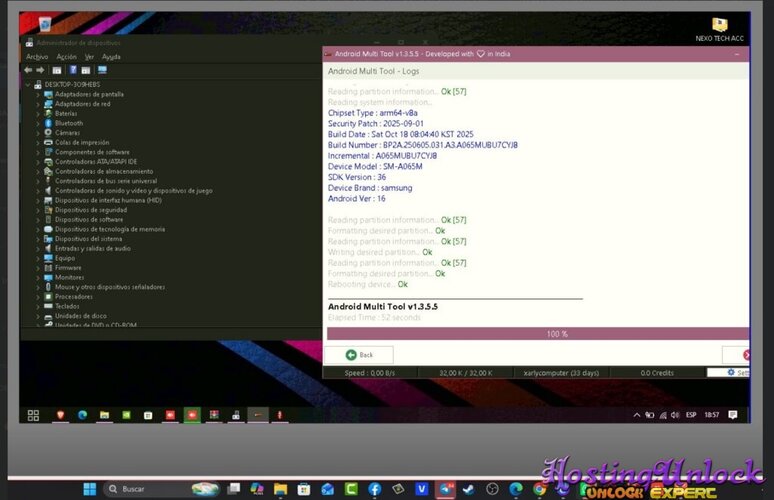This screenshot has width=774, height=500.
Task: Expand Colas de impresión category
Action: pos(38,143)
